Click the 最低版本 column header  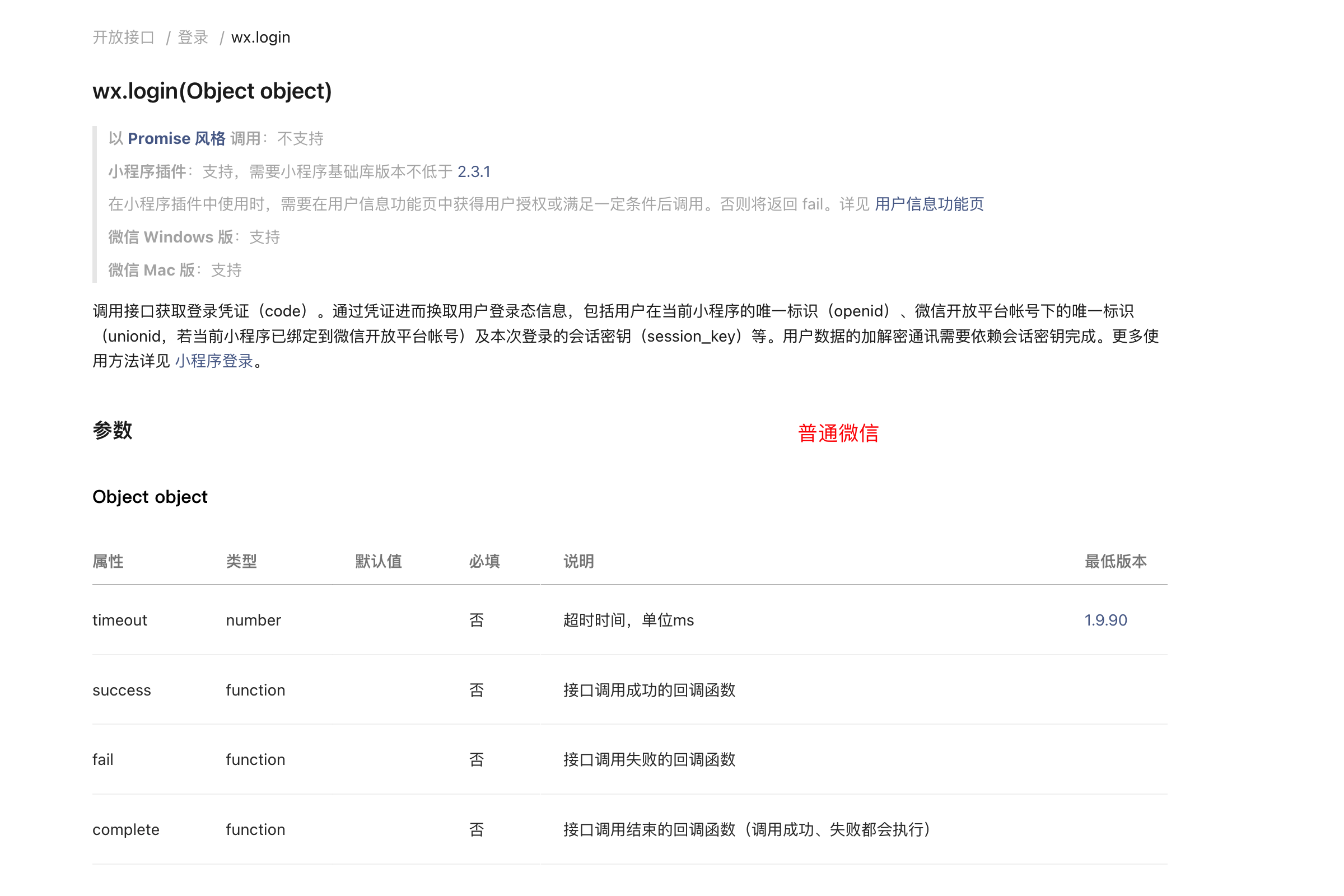(1116, 562)
